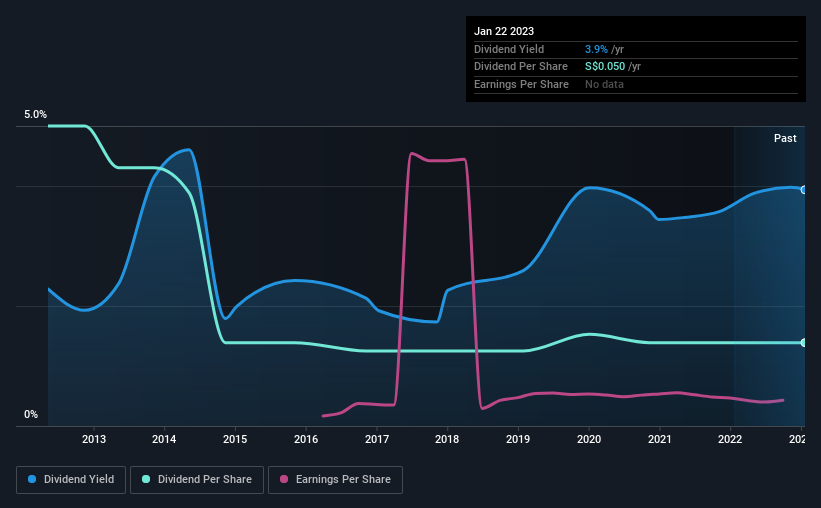Select the 2022 x-axis year label
This screenshot has width=821, height=508.
click(x=730, y=439)
